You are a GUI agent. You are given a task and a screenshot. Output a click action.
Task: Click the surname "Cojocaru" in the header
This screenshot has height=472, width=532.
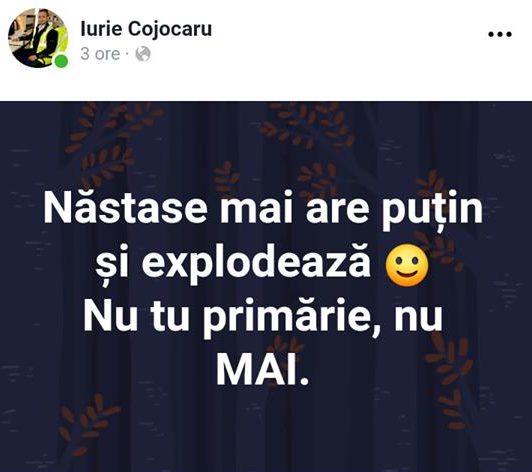[170, 29]
